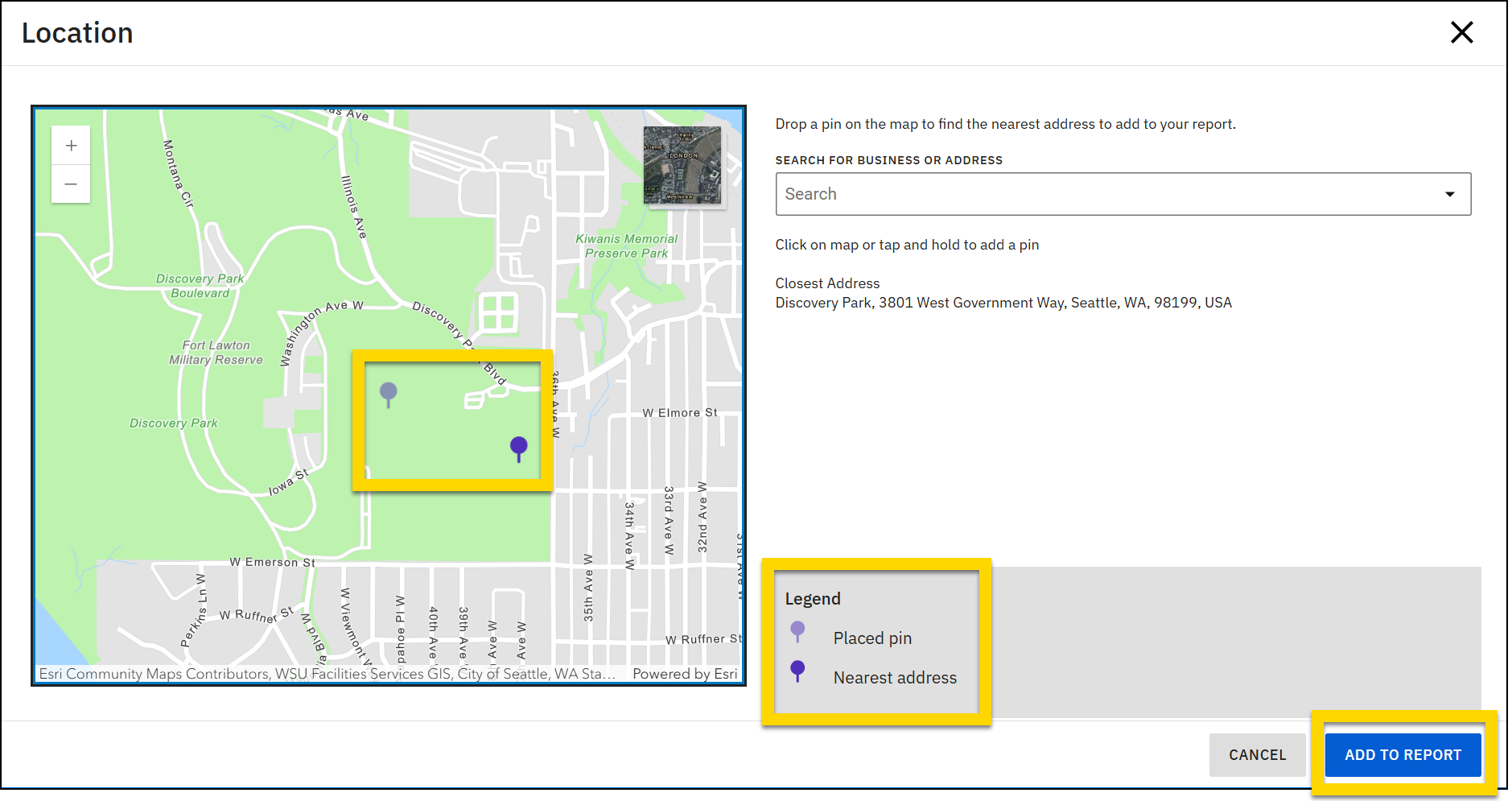Select the dark blue nearest address marker
The image size is (1512, 801).
tap(519, 446)
